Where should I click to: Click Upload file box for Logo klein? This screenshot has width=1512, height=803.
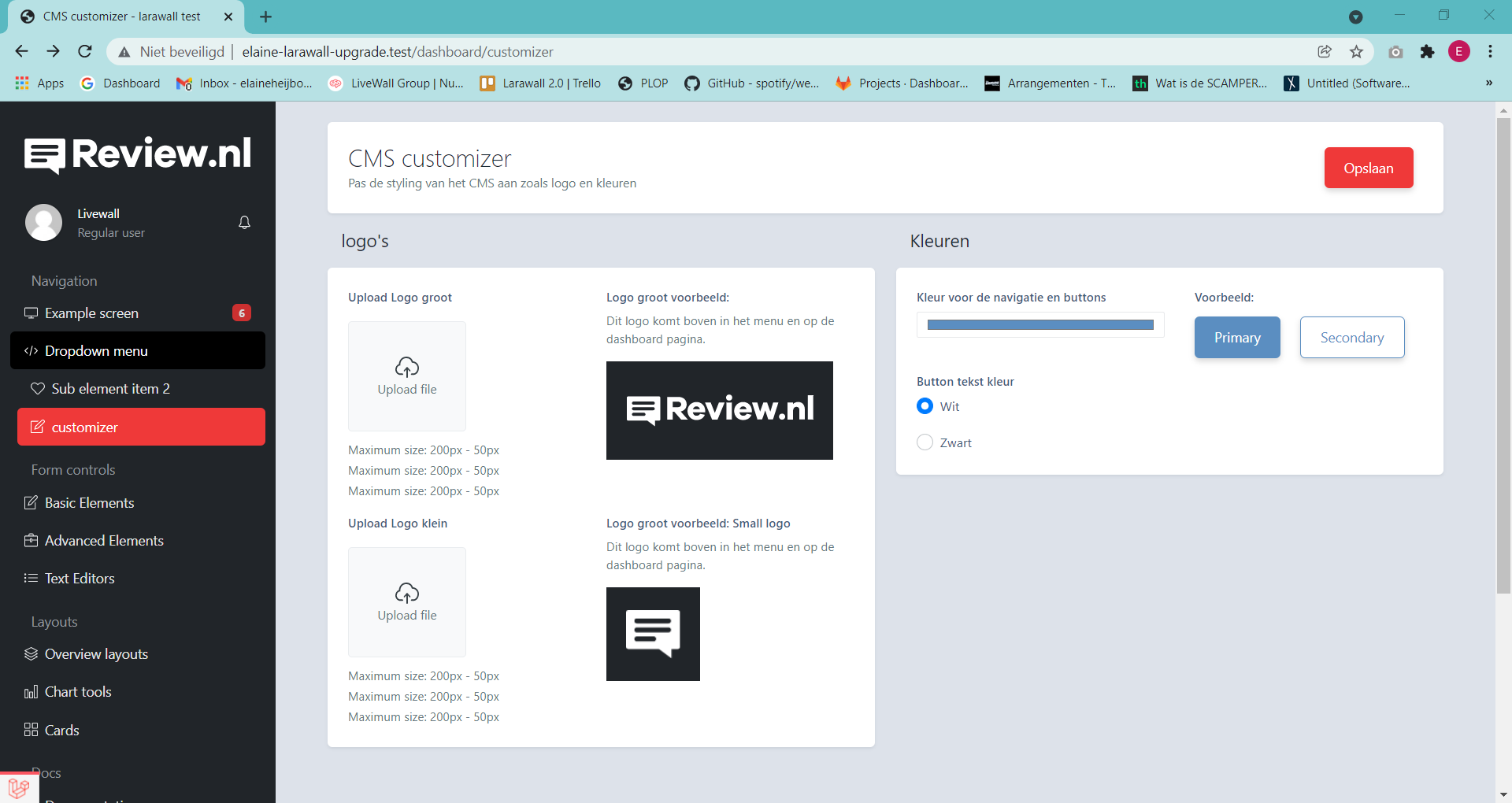point(407,601)
